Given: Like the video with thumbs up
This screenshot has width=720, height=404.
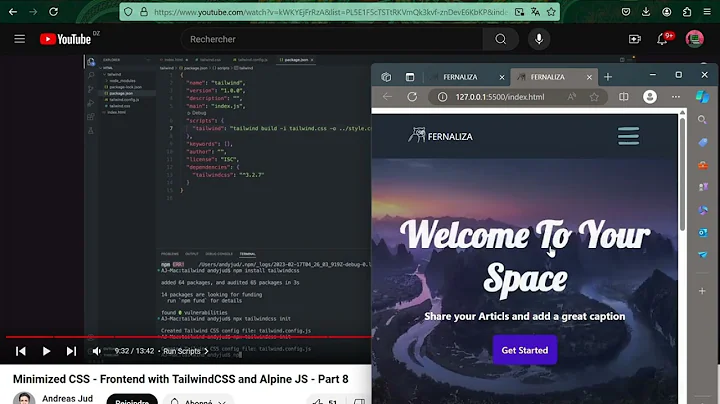Looking at the screenshot, I should pyautogui.click(x=318, y=402).
